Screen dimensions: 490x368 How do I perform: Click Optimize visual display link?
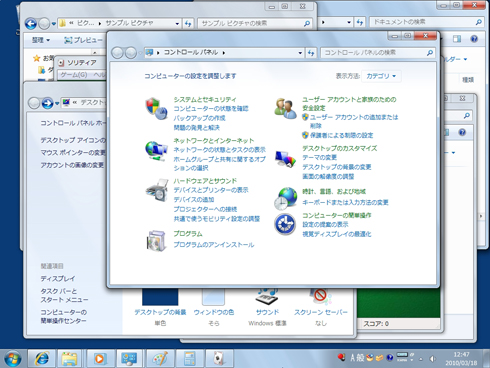tap(336, 234)
